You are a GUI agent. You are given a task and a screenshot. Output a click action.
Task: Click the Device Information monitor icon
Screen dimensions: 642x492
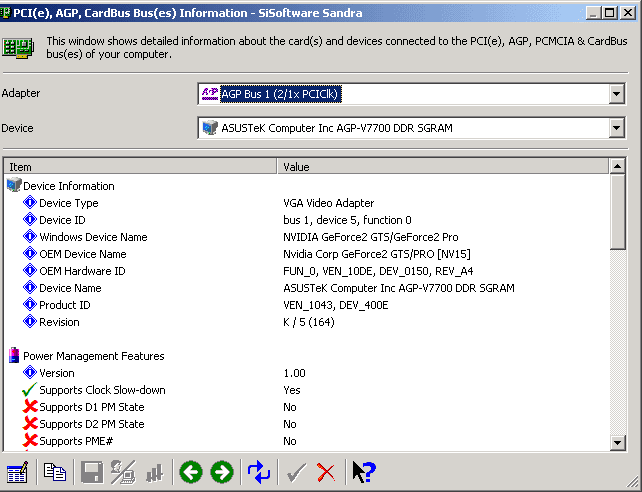point(14,185)
